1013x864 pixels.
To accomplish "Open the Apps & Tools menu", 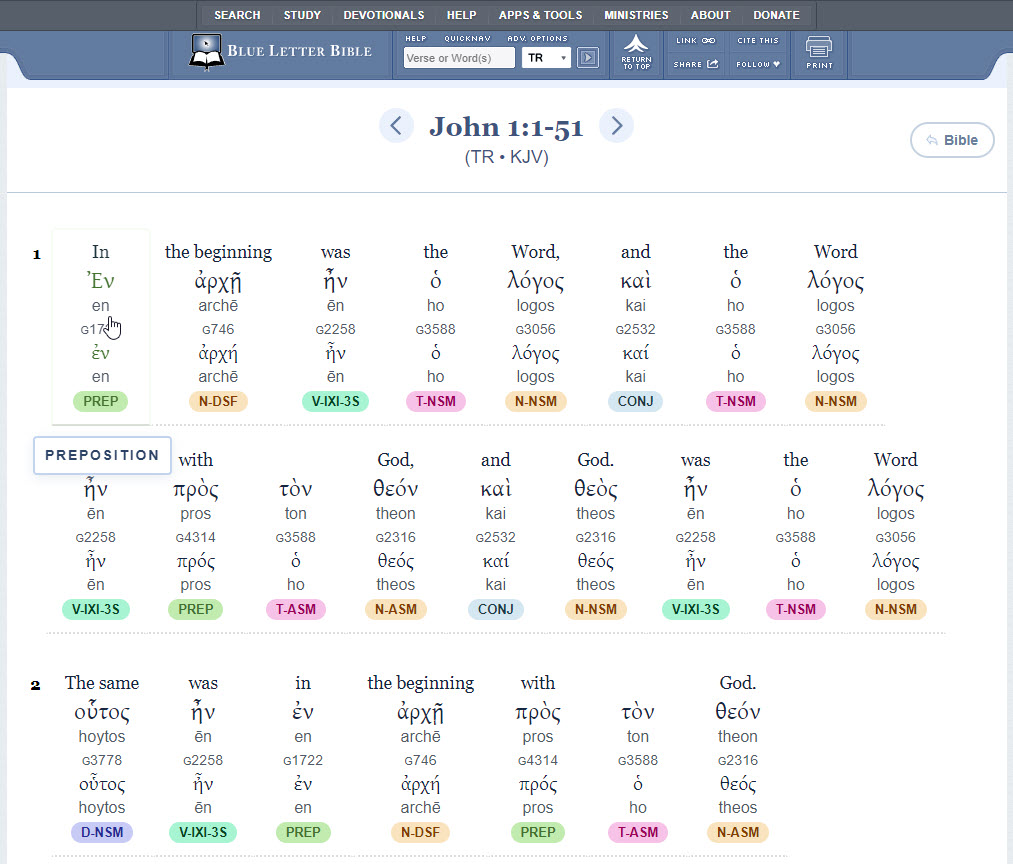I will pyautogui.click(x=540, y=15).
